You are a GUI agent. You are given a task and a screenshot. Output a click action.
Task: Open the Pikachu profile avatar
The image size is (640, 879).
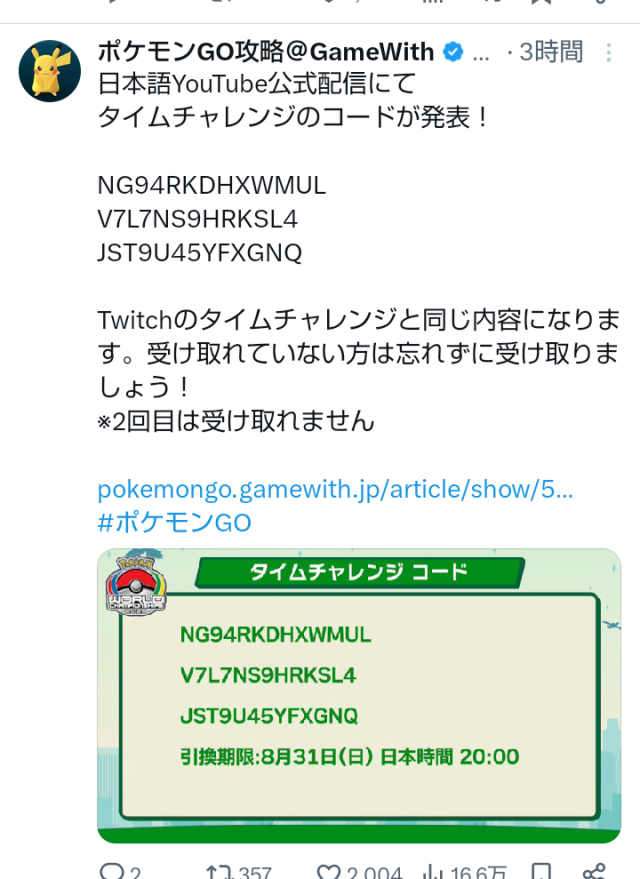click(49, 71)
